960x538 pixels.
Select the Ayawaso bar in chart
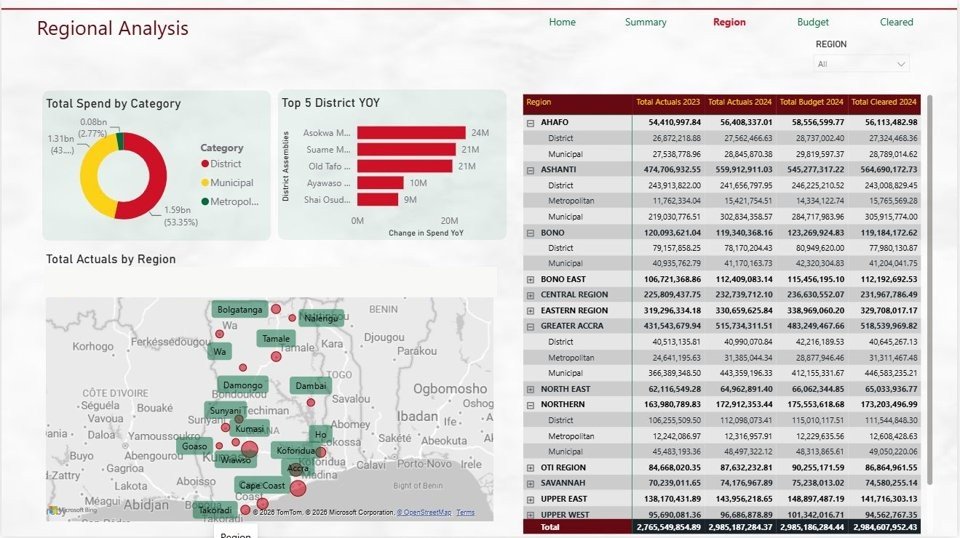click(x=380, y=182)
